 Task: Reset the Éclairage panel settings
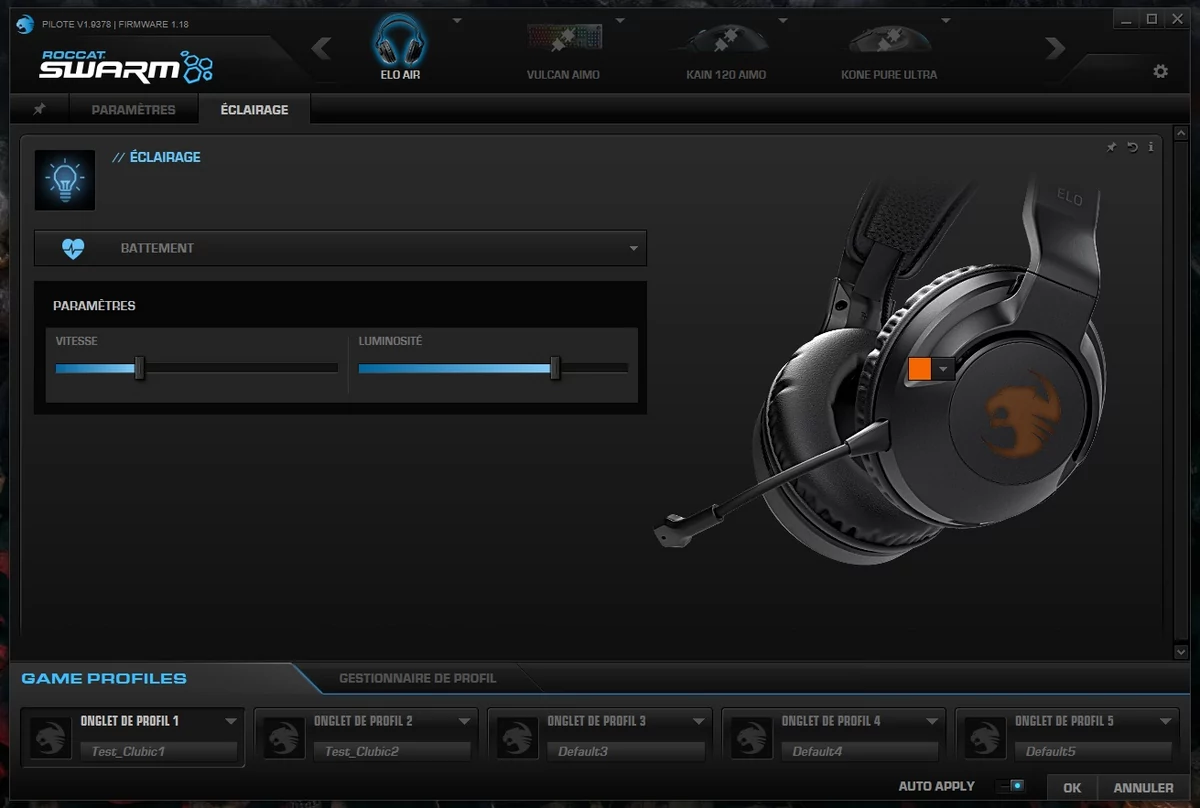tap(1132, 147)
